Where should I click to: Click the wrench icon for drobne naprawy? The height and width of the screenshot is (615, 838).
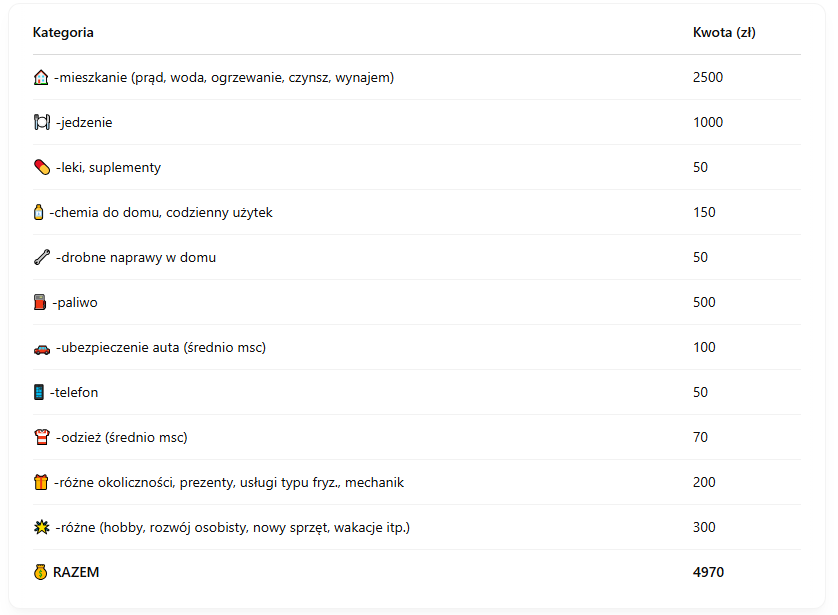pos(41,257)
